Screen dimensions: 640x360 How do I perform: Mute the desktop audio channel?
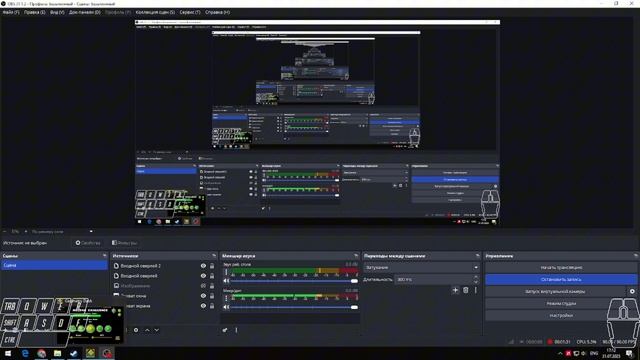226,281
